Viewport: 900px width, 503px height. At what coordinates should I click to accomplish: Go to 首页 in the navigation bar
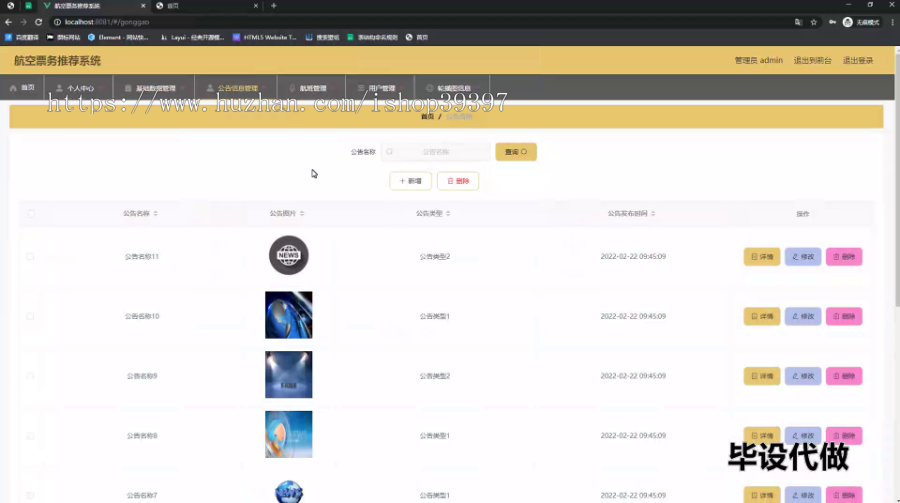click(x=22, y=88)
